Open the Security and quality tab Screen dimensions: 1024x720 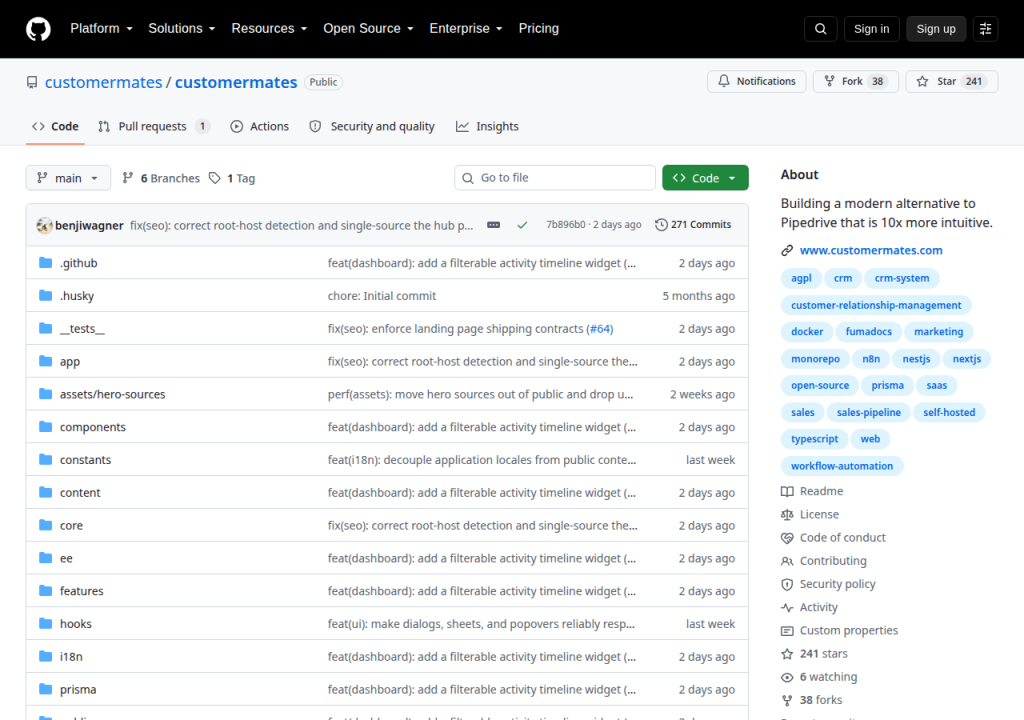[372, 127]
